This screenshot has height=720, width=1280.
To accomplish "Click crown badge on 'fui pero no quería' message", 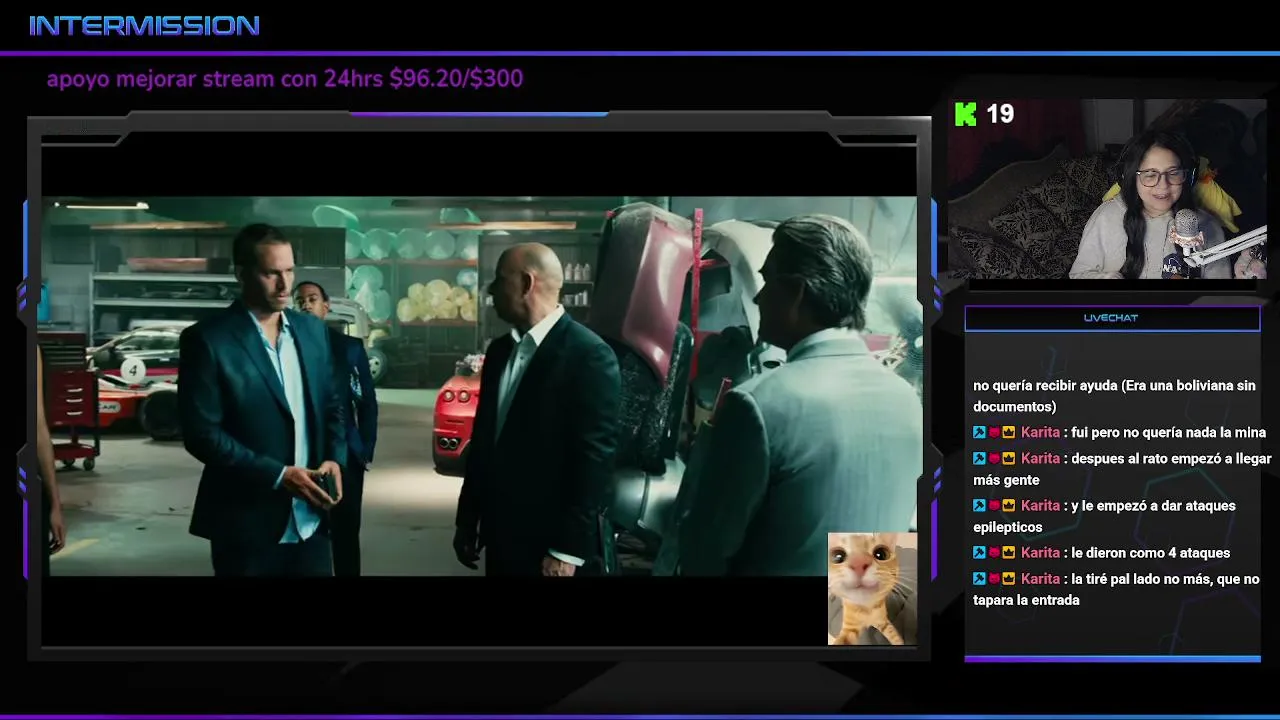I will click(1009, 433).
